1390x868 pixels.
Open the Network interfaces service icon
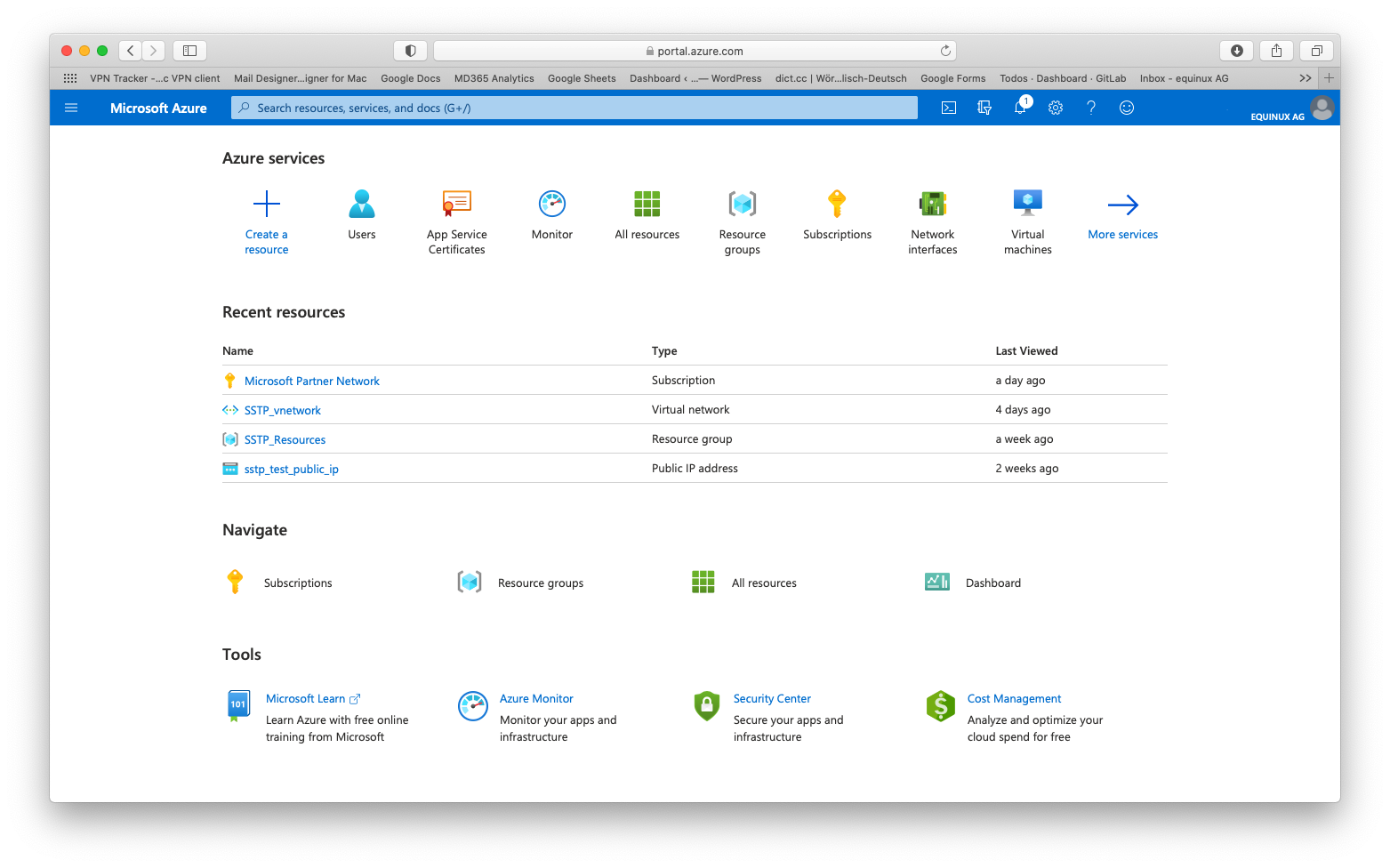tap(932, 205)
